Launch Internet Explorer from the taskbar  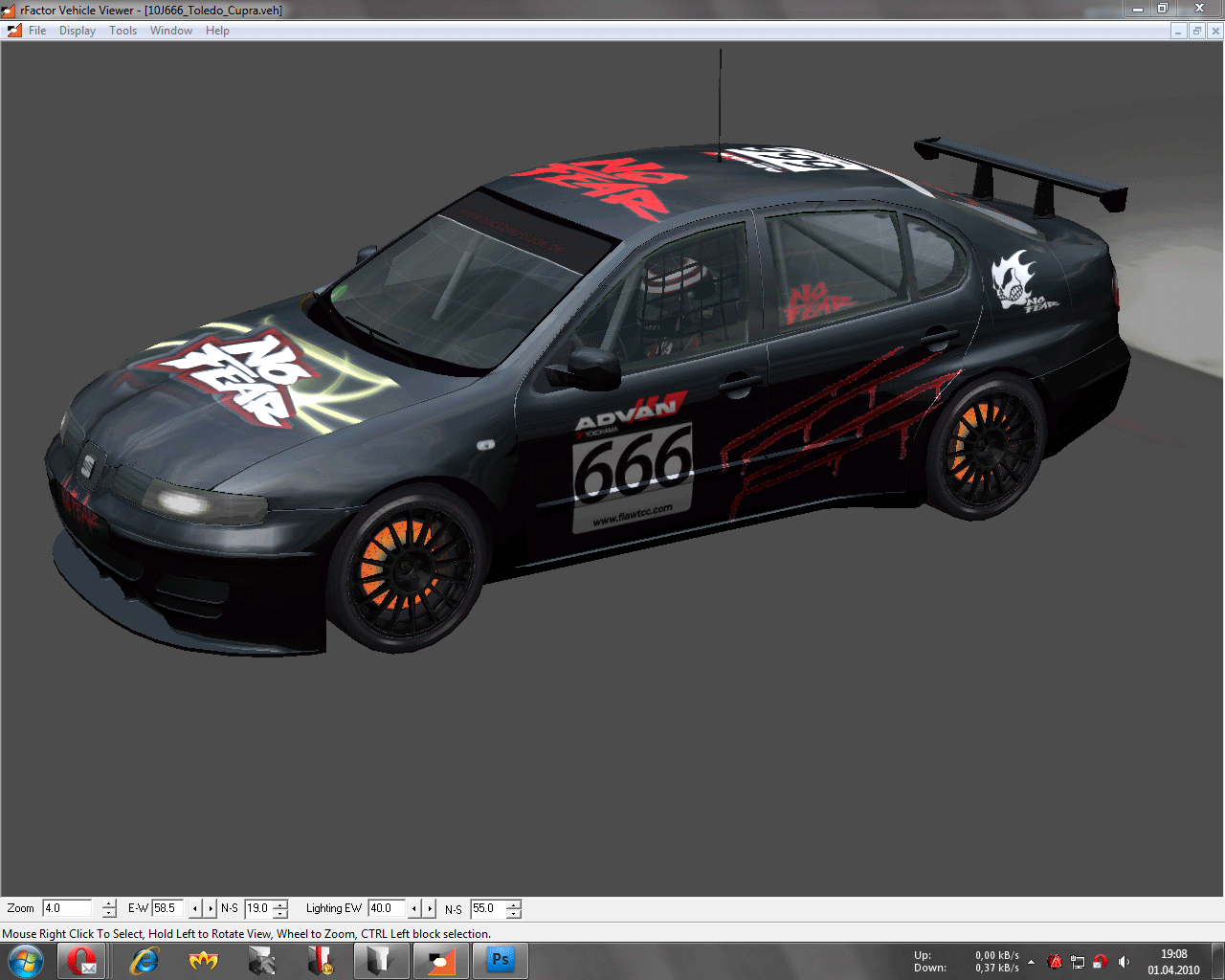[144, 961]
